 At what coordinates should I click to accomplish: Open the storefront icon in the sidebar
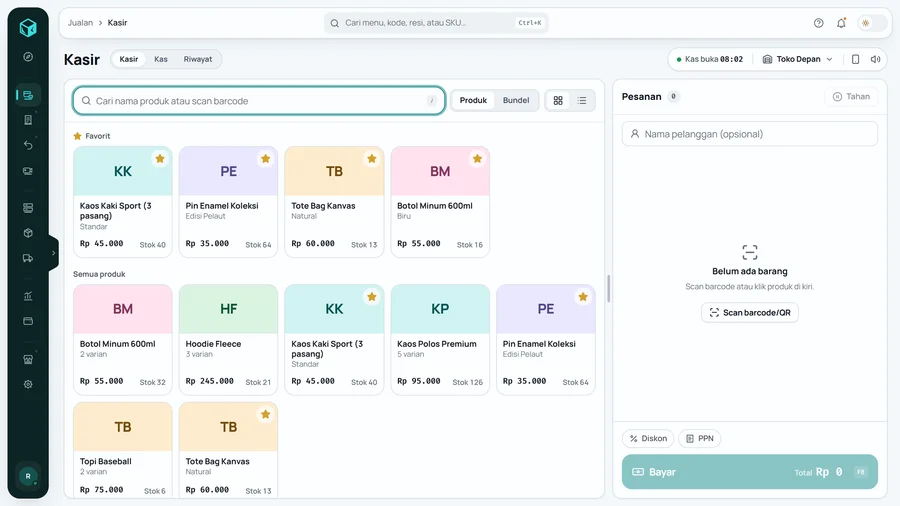28,359
